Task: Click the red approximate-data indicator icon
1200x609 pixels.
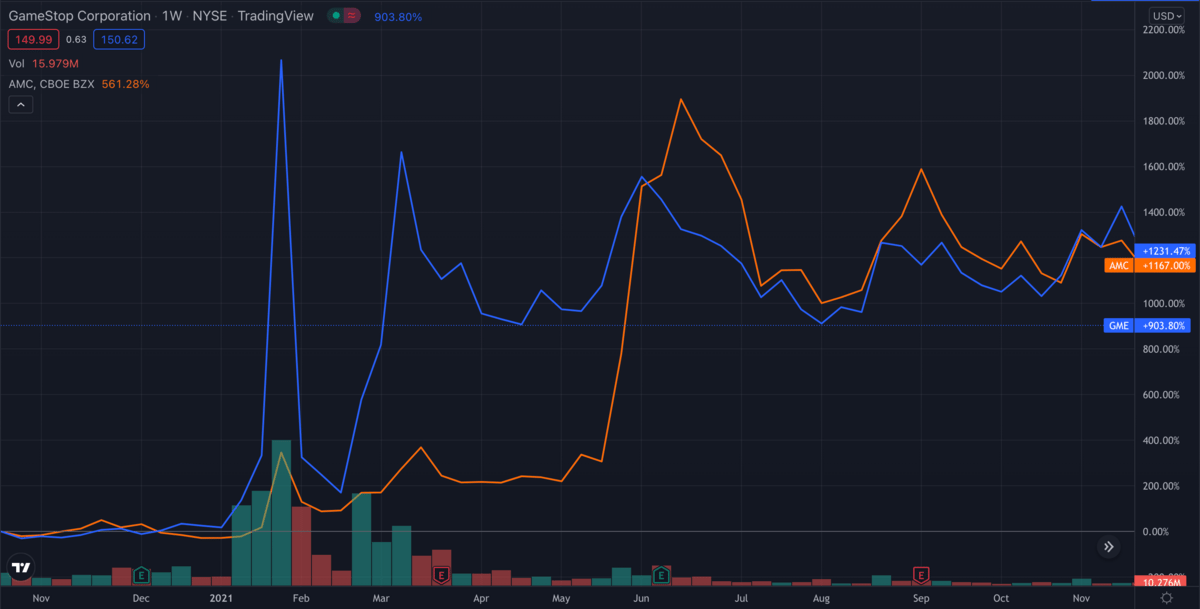Action: (x=352, y=16)
